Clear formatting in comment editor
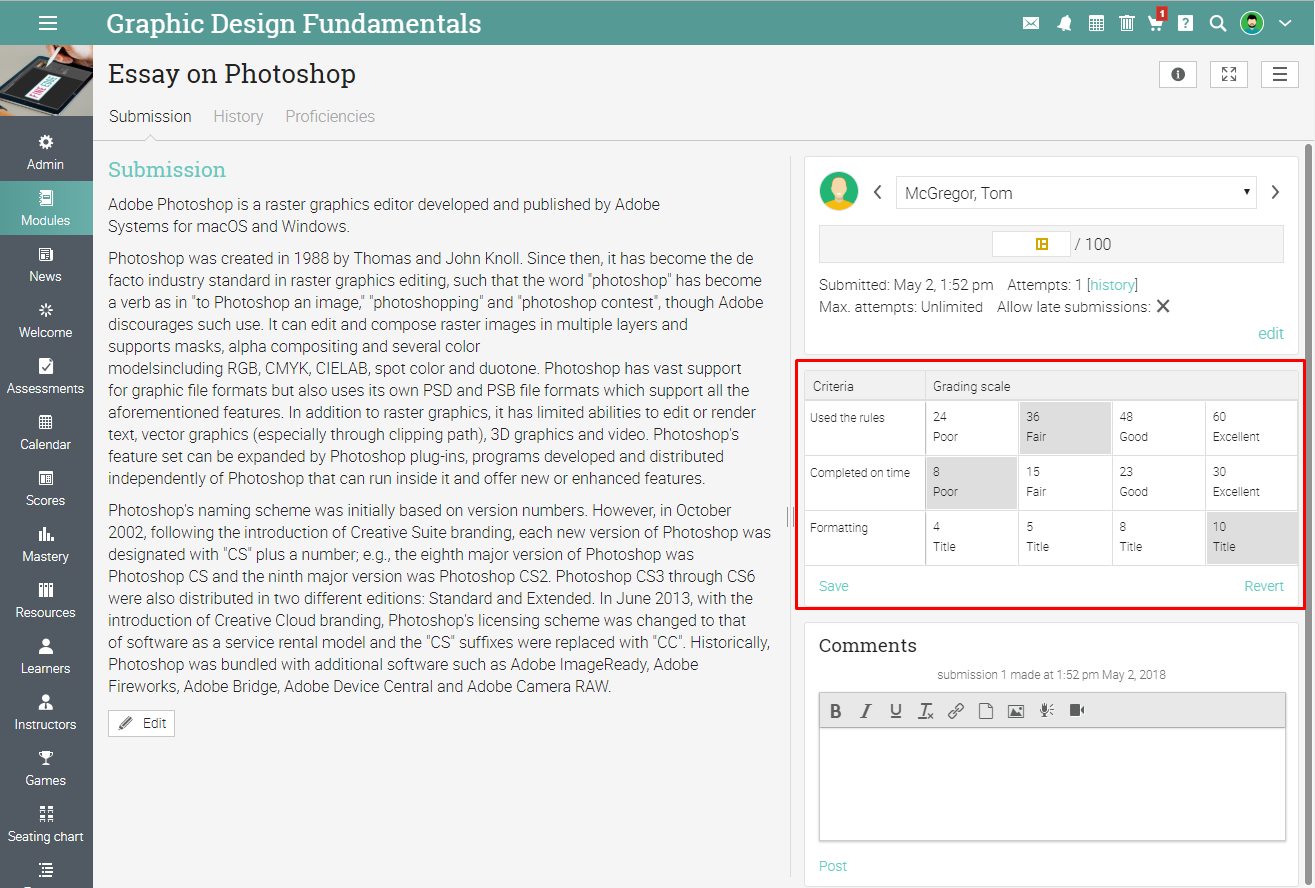The height and width of the screenshot is (888, 1315). coord(926,711)
